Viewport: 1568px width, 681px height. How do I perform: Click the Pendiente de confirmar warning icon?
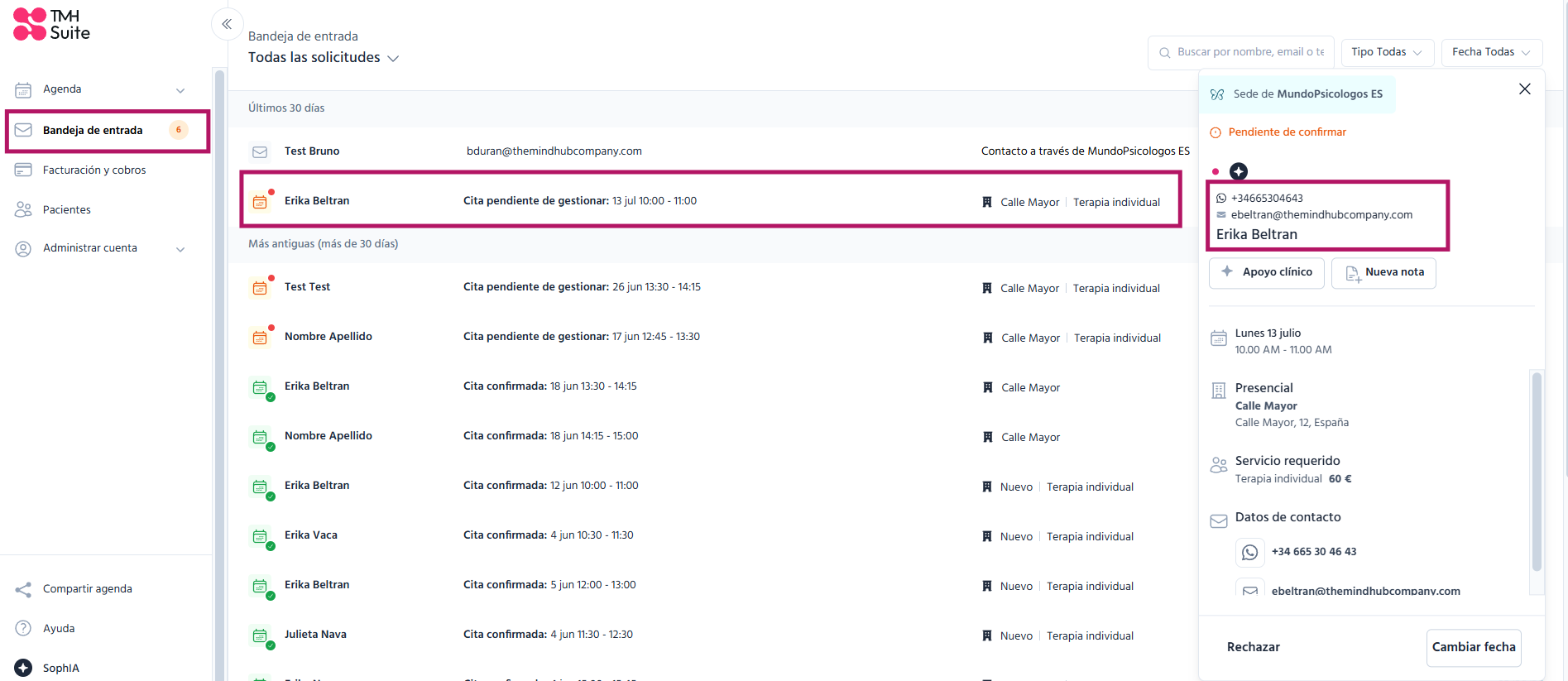tap(1216, 132)
